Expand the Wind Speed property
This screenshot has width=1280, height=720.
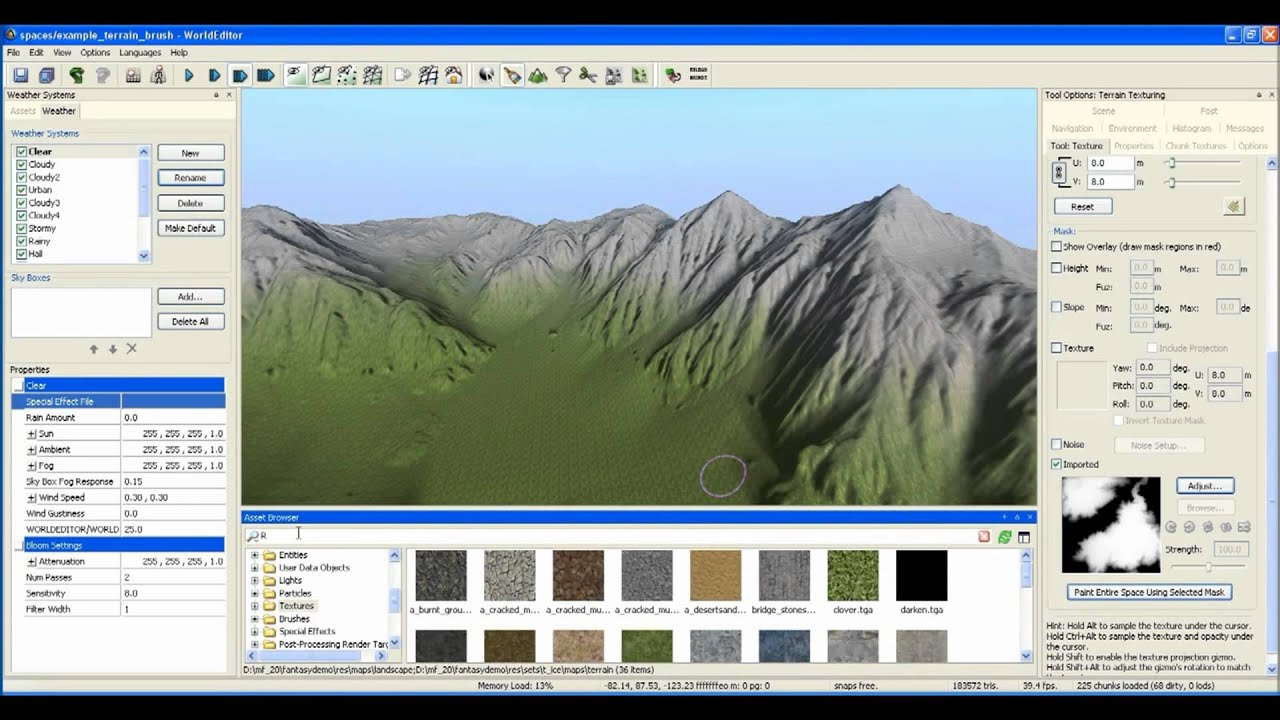click(x=32, y=498)
